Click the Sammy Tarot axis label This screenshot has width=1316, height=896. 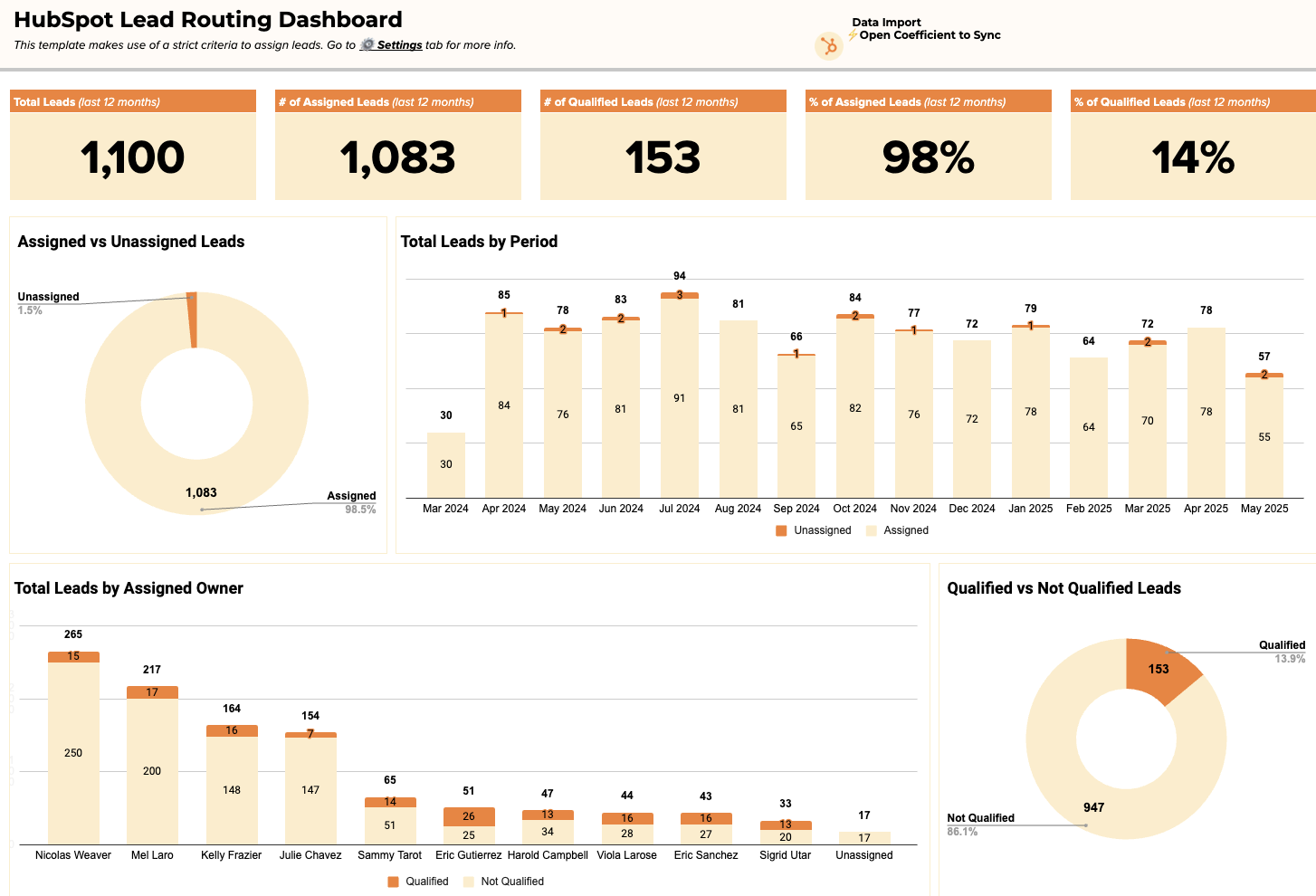click(390, 855)
